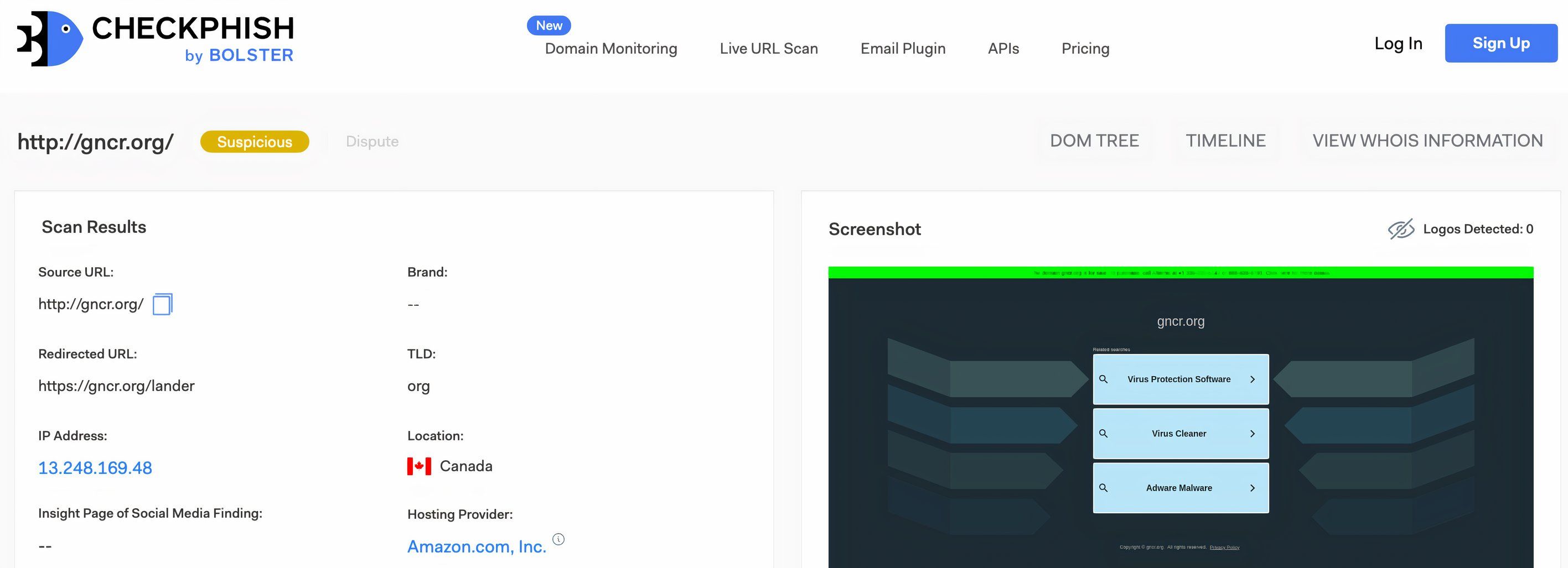Expand Virus Protection Software chevron arrow
Image resolution: width=1568 pixels, height=568 pixels.
tap(1252, 379)
